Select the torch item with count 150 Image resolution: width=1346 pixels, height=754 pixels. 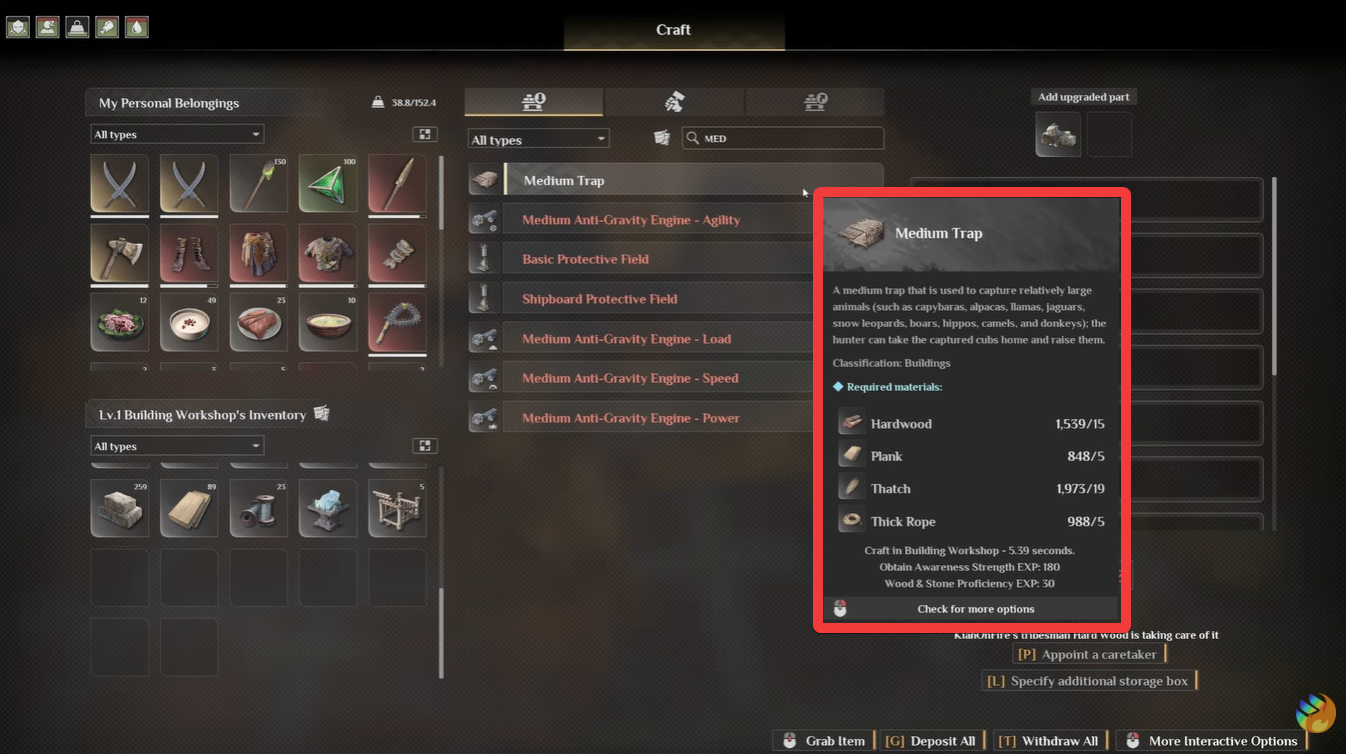tap(258, 183)
